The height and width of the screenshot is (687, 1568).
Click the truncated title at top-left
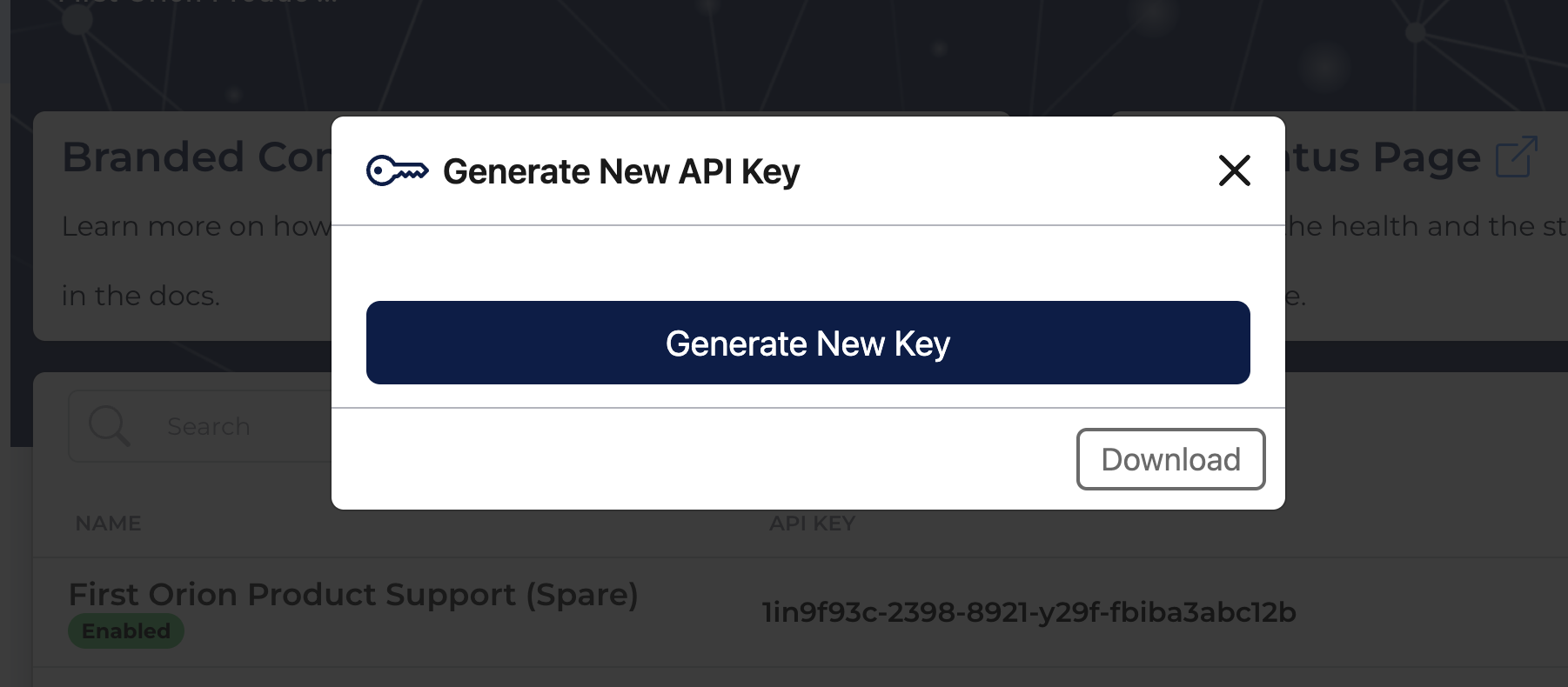tap(198, 3)
